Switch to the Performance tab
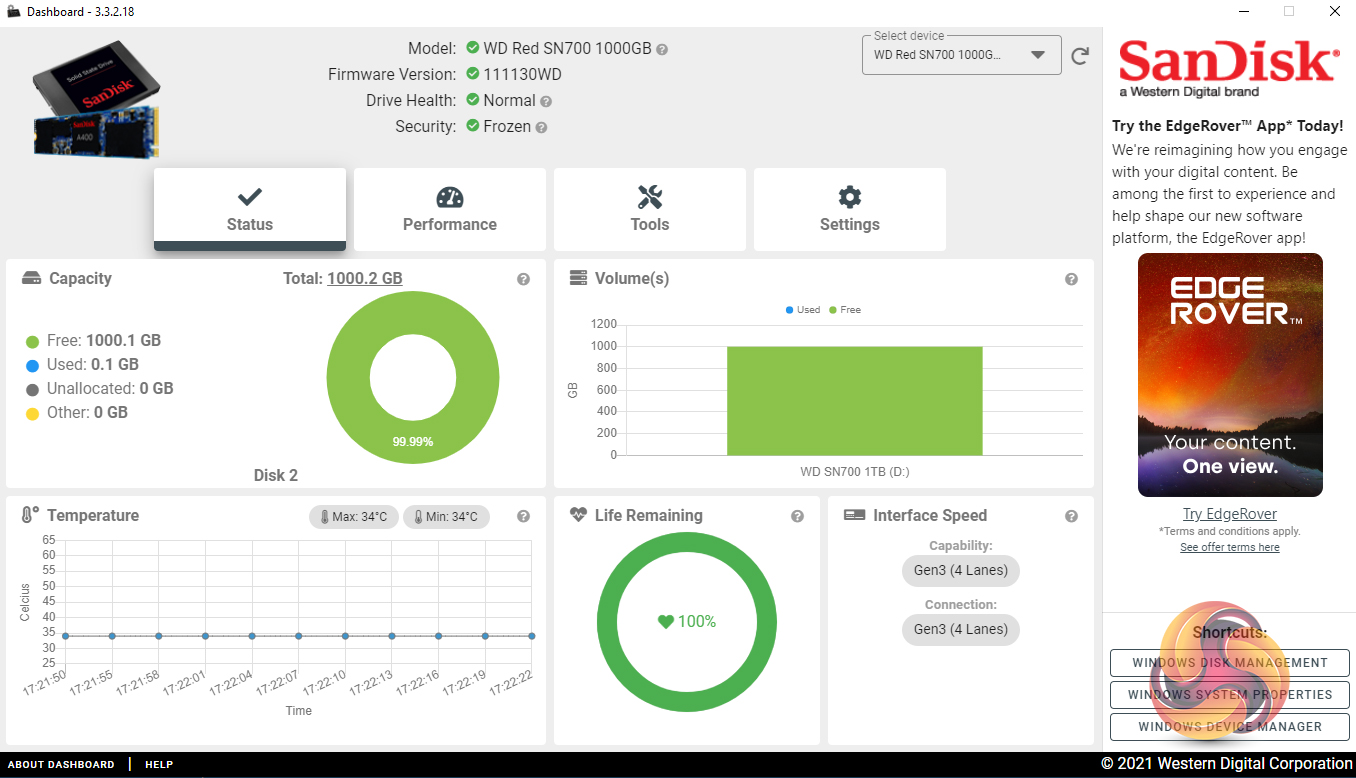This screenshot has height=778, width=1356. (x=450, y=209)
